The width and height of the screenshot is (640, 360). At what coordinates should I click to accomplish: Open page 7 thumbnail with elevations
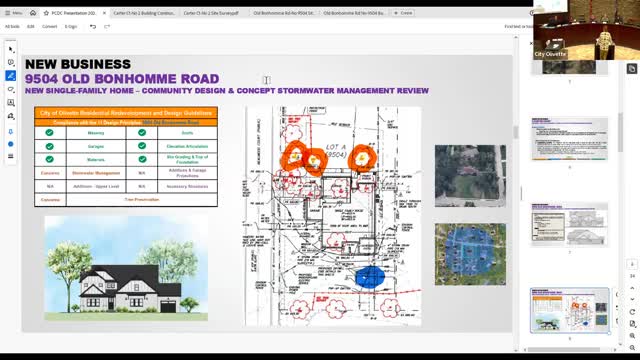569,224
